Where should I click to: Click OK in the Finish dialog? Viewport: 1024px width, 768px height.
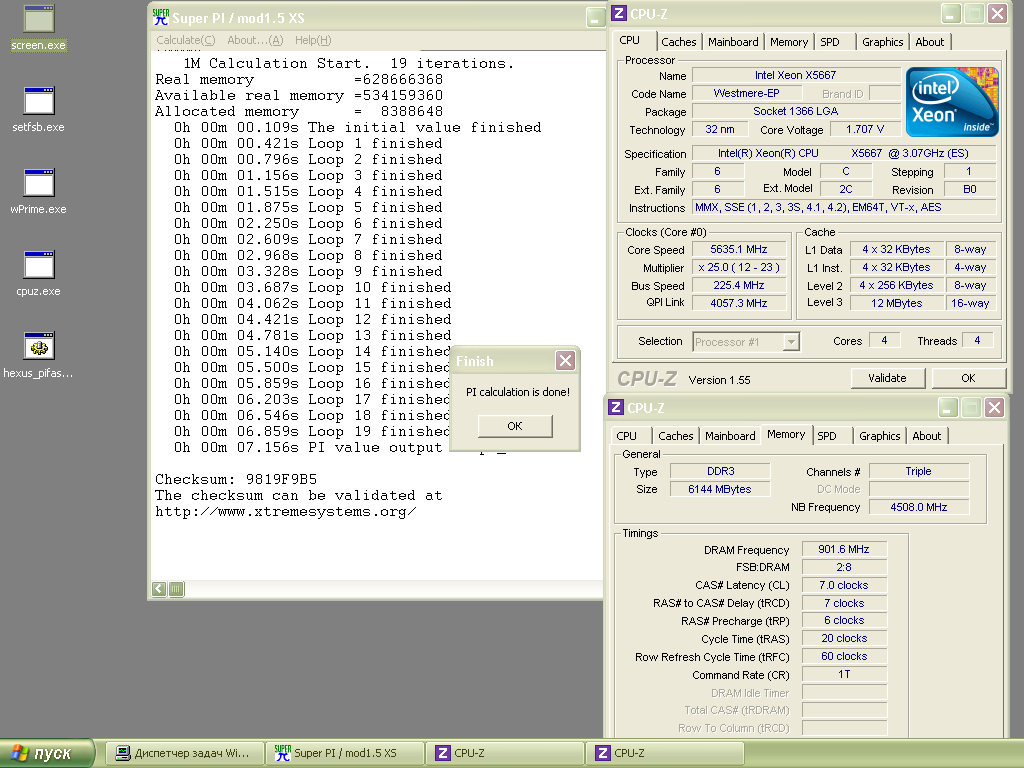(515, 426)
